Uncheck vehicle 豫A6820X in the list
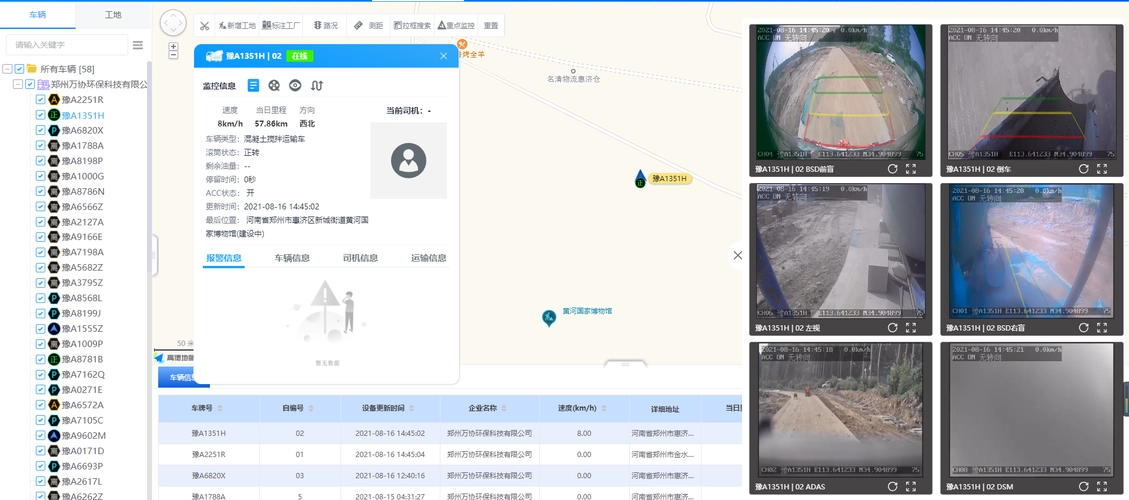Image resolution: width=1129 pixels, height=500 pixels. click(x=41, y=130)
